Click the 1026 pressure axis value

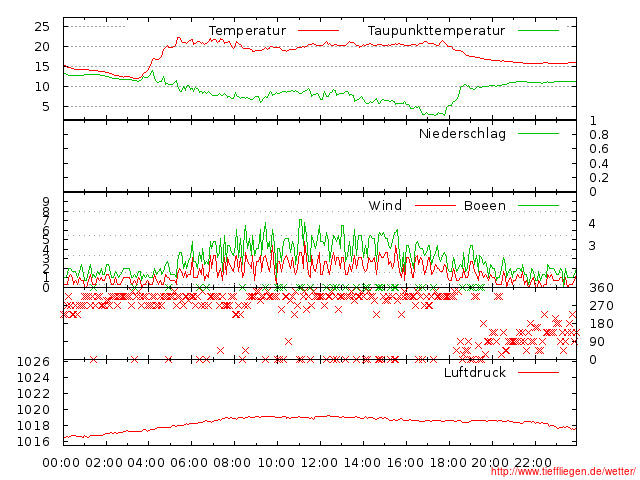click(x=33, y=362)
